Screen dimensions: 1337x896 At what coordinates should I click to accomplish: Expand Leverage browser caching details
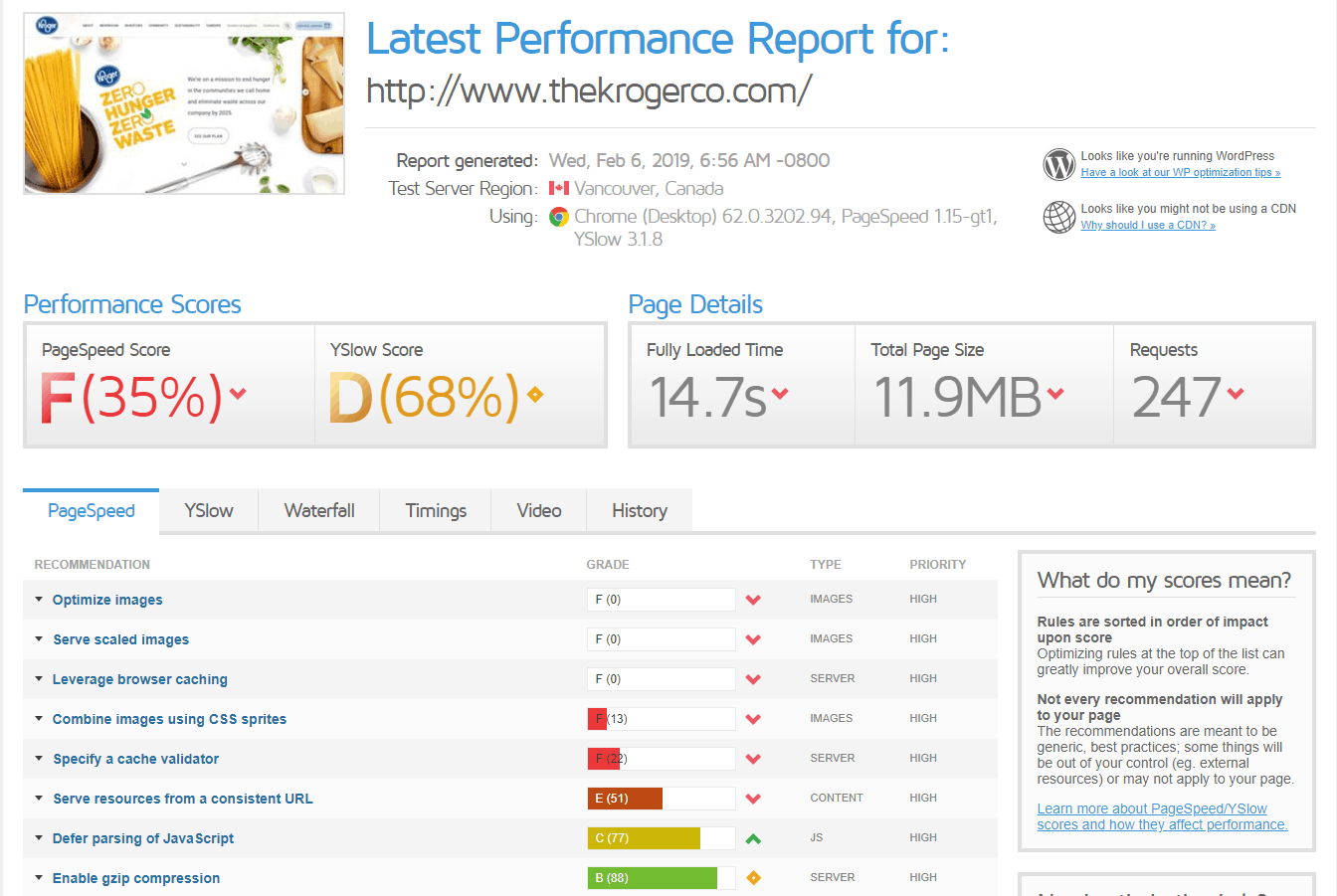point(139,679)
